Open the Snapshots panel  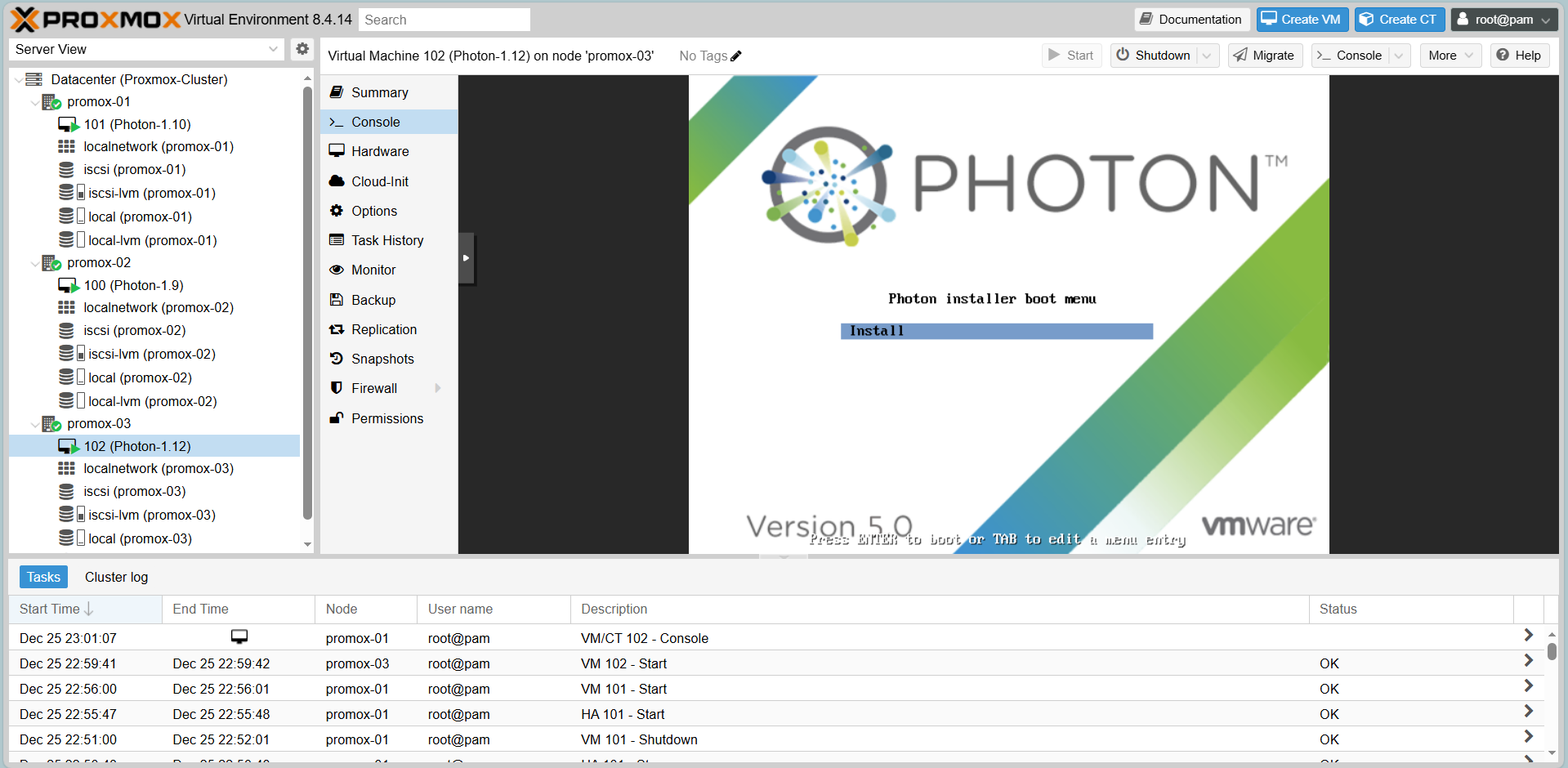coord(382,359)
